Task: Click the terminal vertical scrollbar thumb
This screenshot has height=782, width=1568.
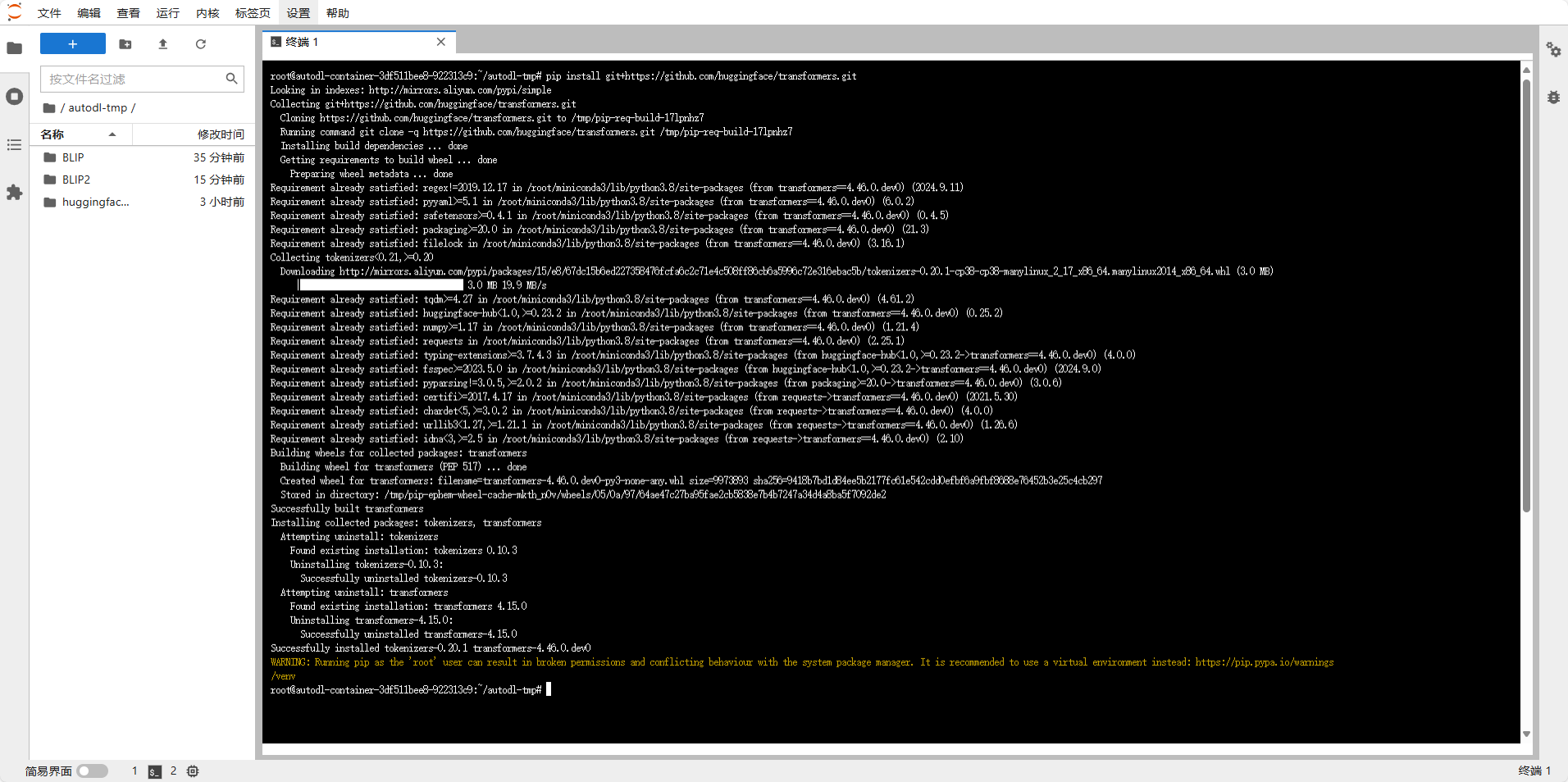Action: [1526, 295]
